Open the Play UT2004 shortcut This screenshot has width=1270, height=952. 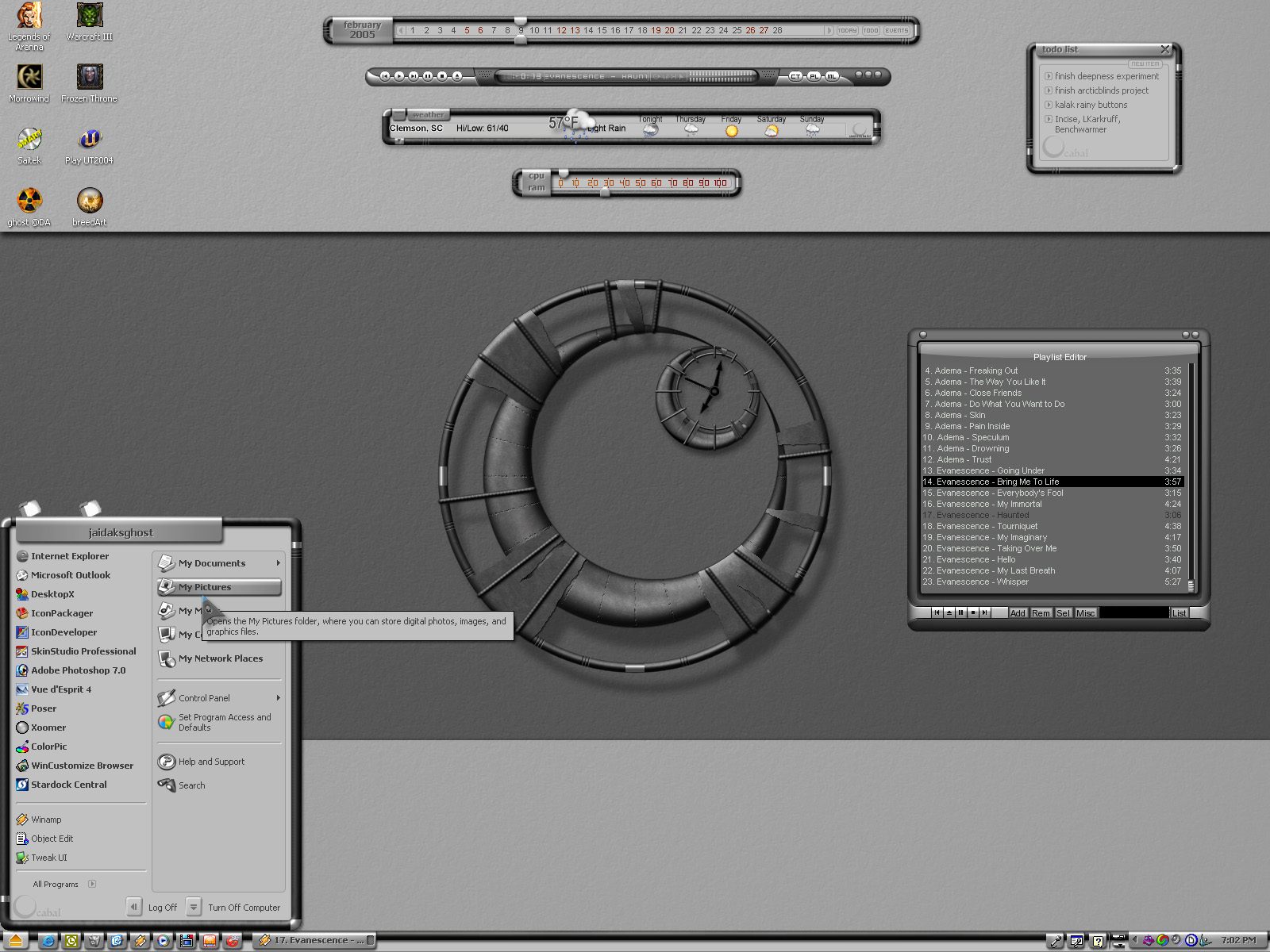pyautogui.click(x=89, y=145)
